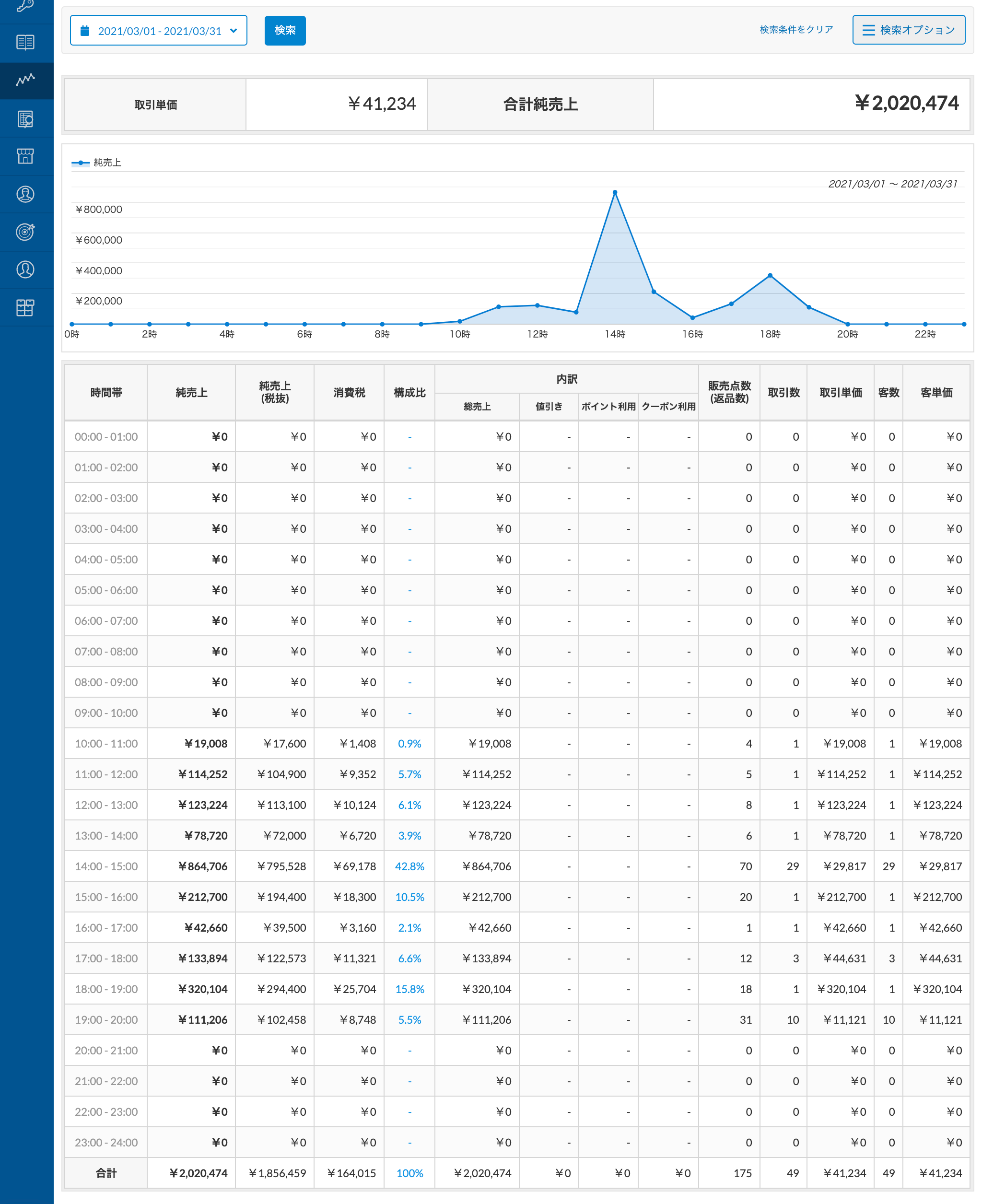Viewport: 982px width, 1204px height.
Task: Click the 消費税 column header
Action: [349, 393]
